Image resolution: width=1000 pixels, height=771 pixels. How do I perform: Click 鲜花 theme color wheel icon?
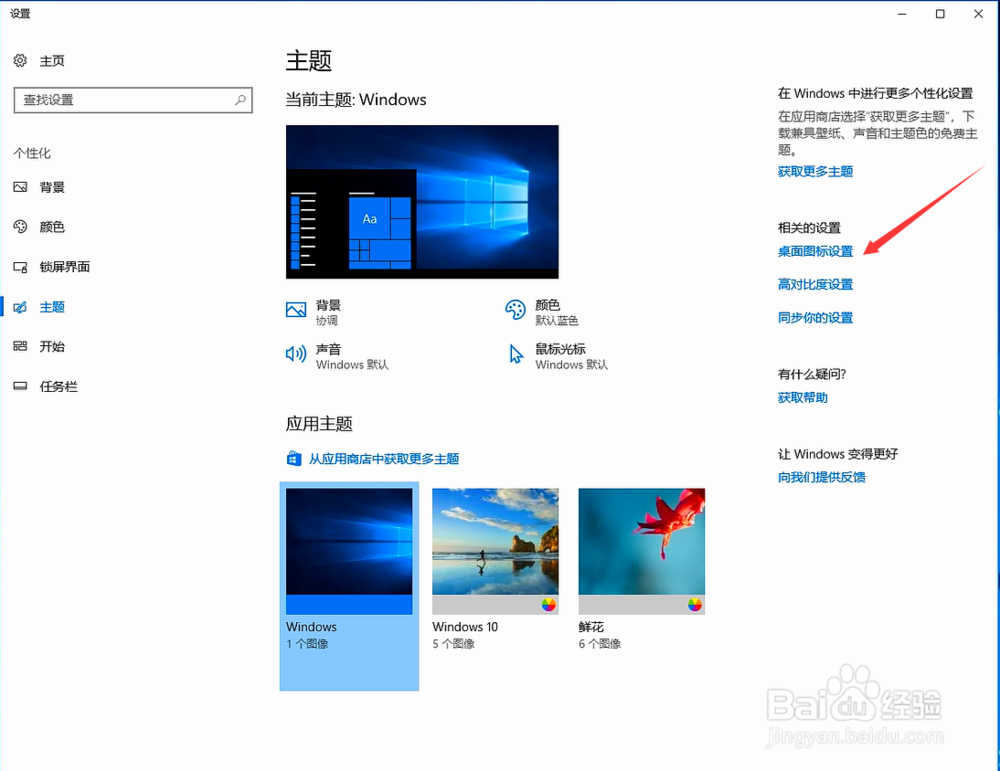695,605
